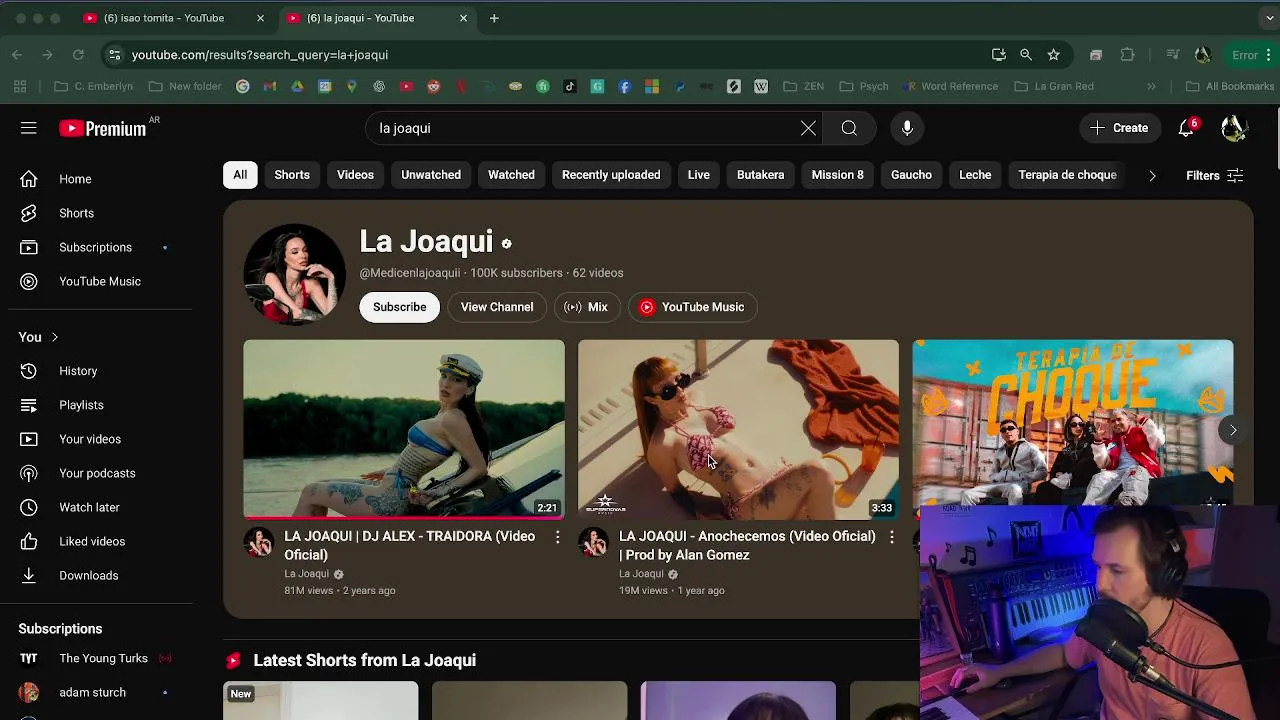This screenshot has height=720, width=1280.
Task: Bookmark this page with star icon
Action: [1053, 55]
